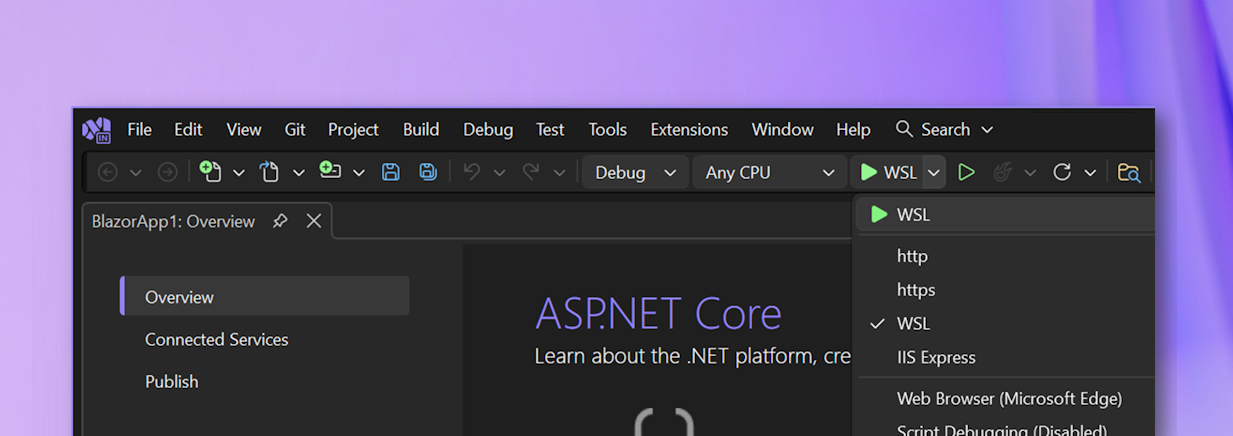Image resolution: width=1233 pixels, height=436 pixels.
Task: Collapse the WSL launch profile dropdown arrow
Action: (x=934, y=173)
